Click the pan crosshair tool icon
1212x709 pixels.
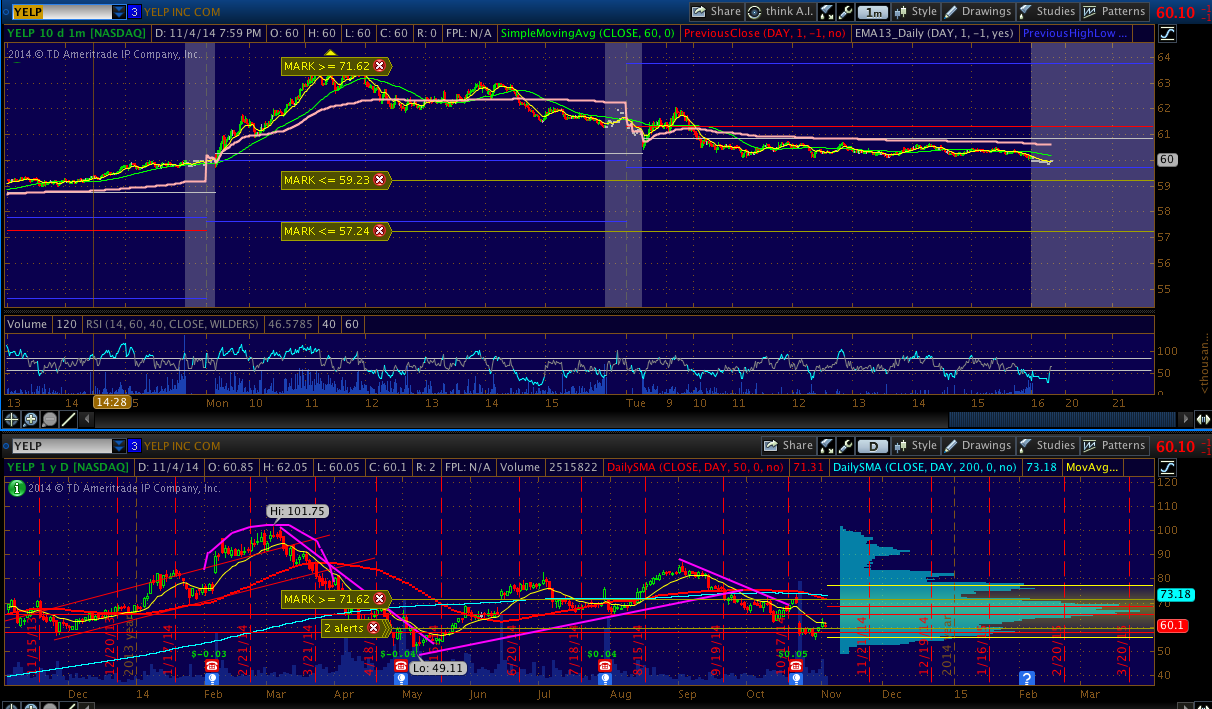point(13,420)
